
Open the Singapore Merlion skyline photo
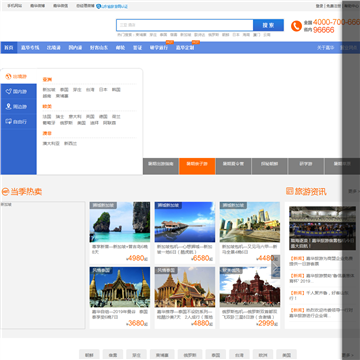[250, 222]
